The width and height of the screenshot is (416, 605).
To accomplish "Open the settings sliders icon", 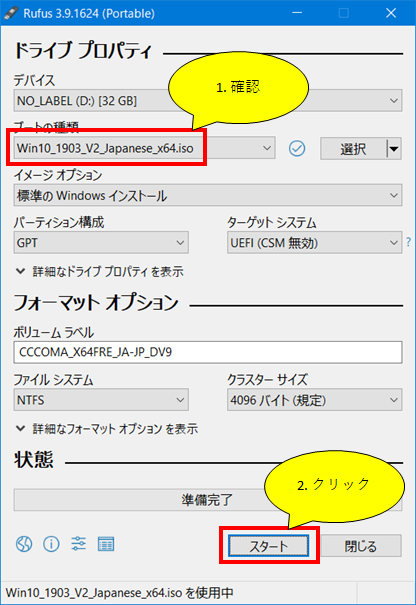I will pyautogui.click(x=78, y=544).
